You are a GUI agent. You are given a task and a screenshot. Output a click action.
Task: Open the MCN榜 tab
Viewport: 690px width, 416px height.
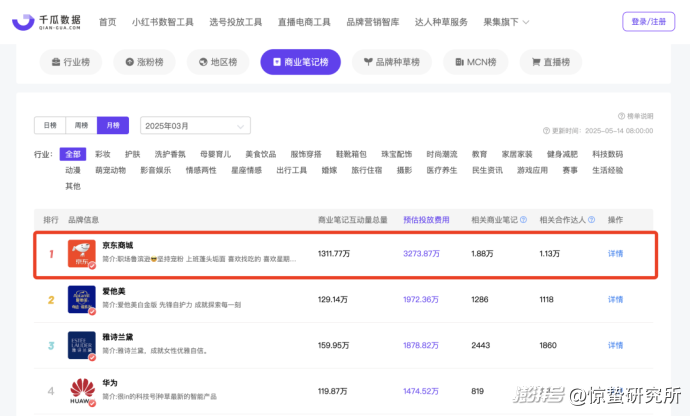pyautogui.click(x=476, y=62)
